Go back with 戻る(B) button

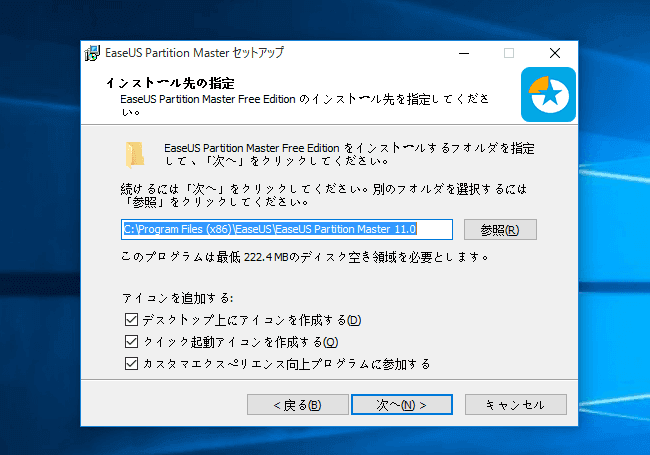[298, 404]
